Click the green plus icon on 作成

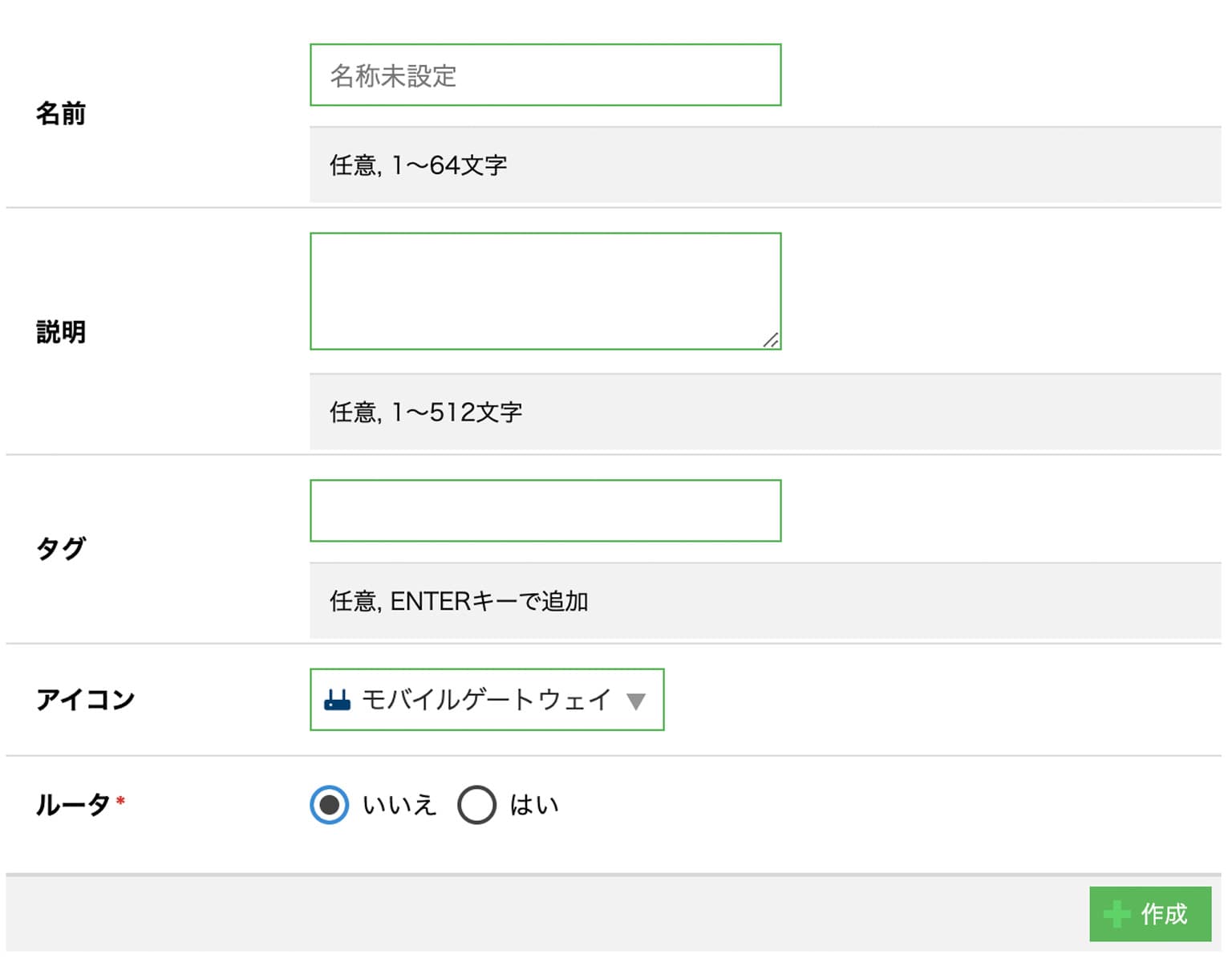[1117, 914]
